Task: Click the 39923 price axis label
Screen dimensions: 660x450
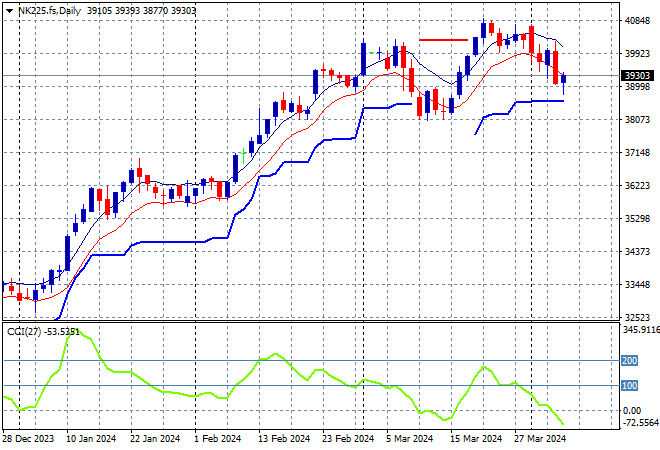Action: [637, 53]
